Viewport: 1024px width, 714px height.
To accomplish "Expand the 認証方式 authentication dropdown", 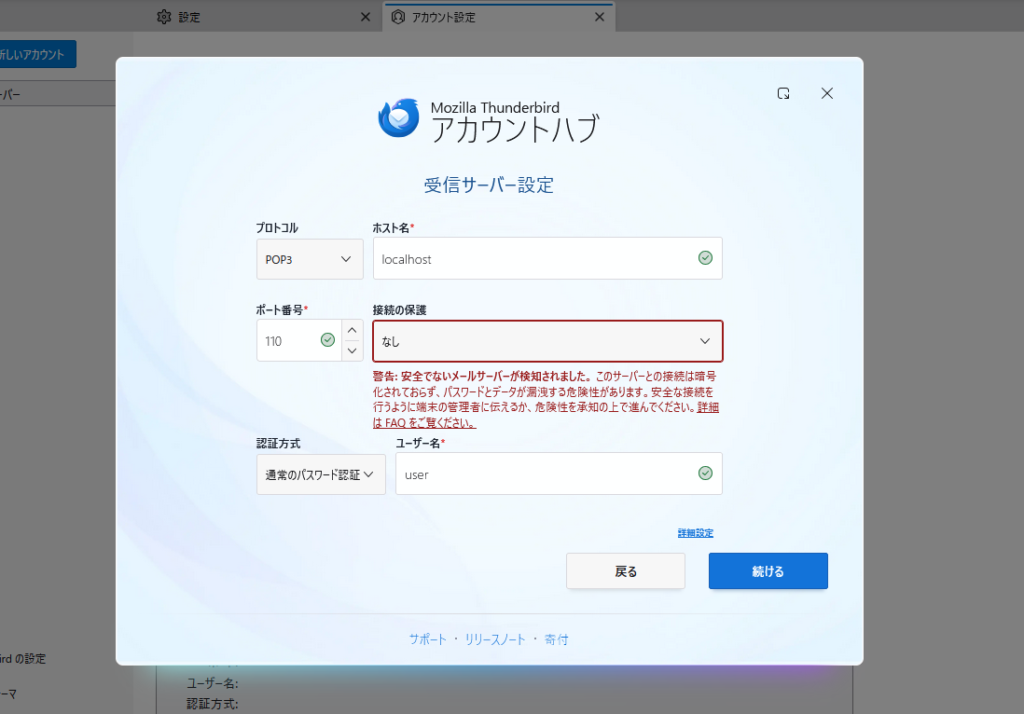I will pyautogui.click(x=320, y=474).
